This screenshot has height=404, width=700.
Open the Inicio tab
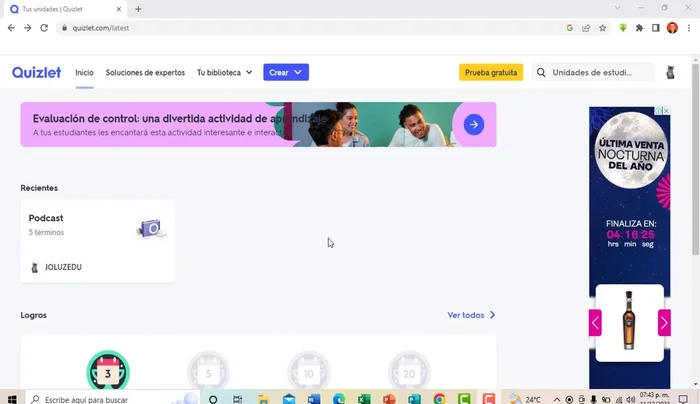(x=84, y=72)
